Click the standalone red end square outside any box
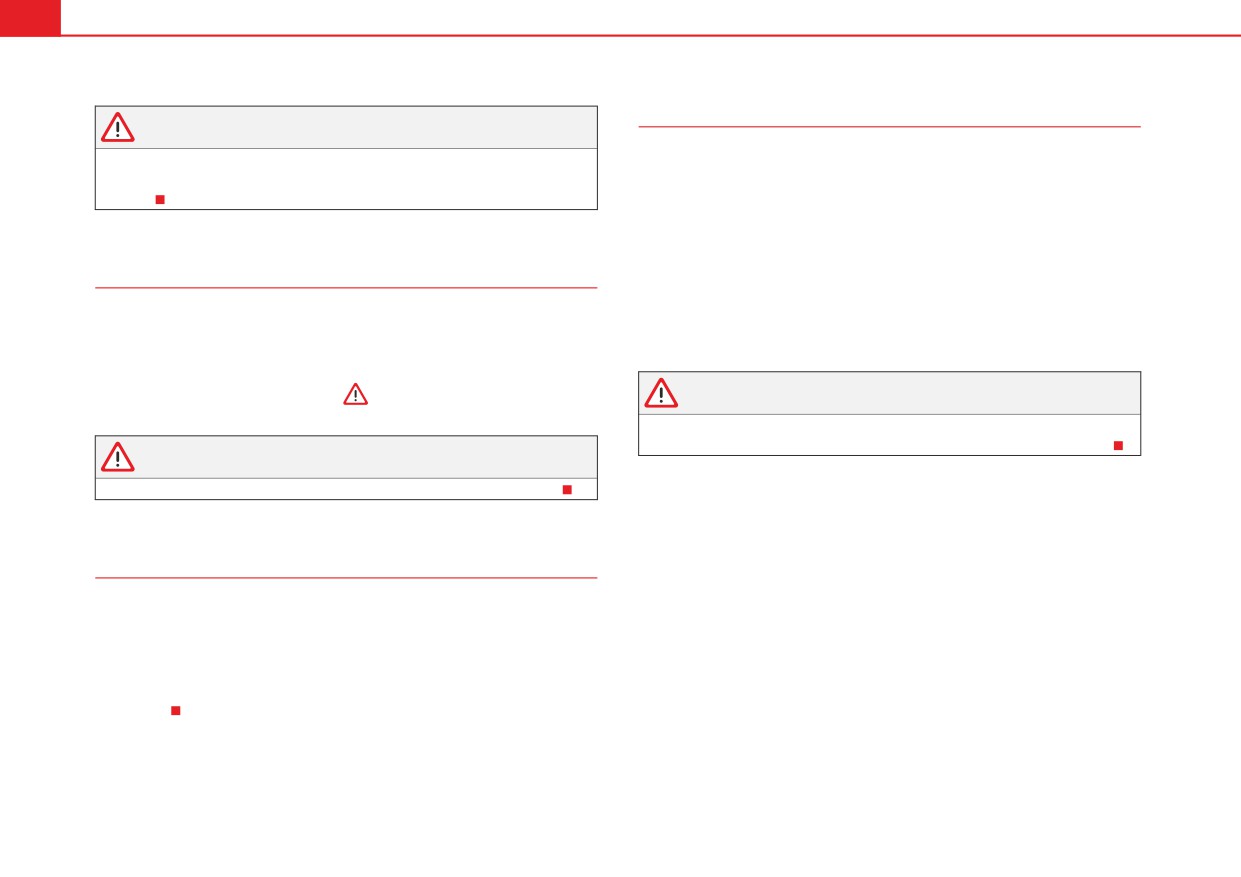 click(175, 711)
